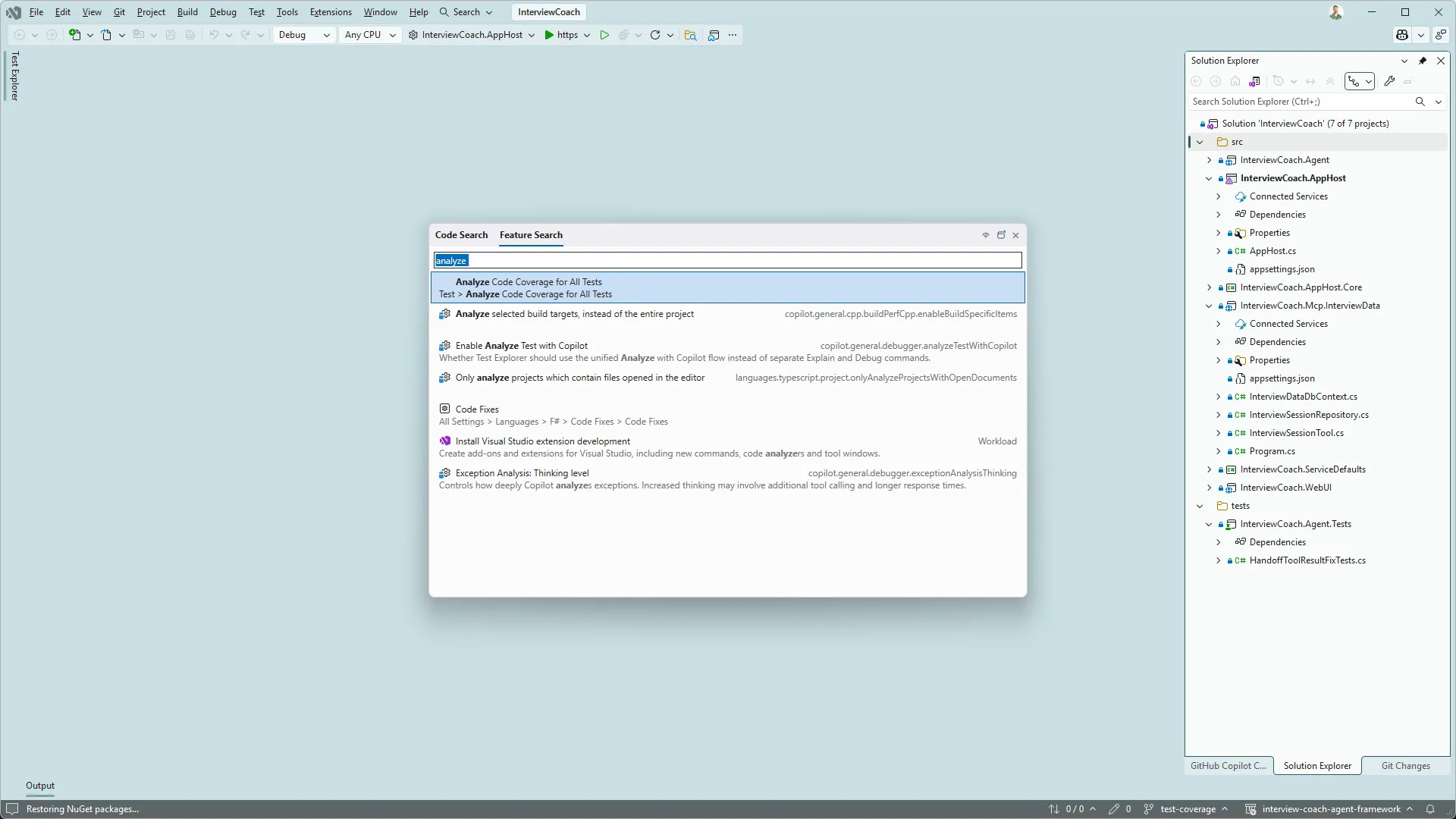Click the user account avatar

[1336, 12]
